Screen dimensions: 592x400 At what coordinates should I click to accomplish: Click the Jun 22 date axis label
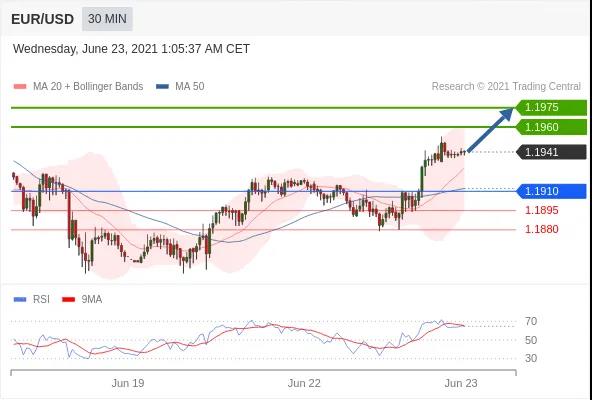coord(304,383)
